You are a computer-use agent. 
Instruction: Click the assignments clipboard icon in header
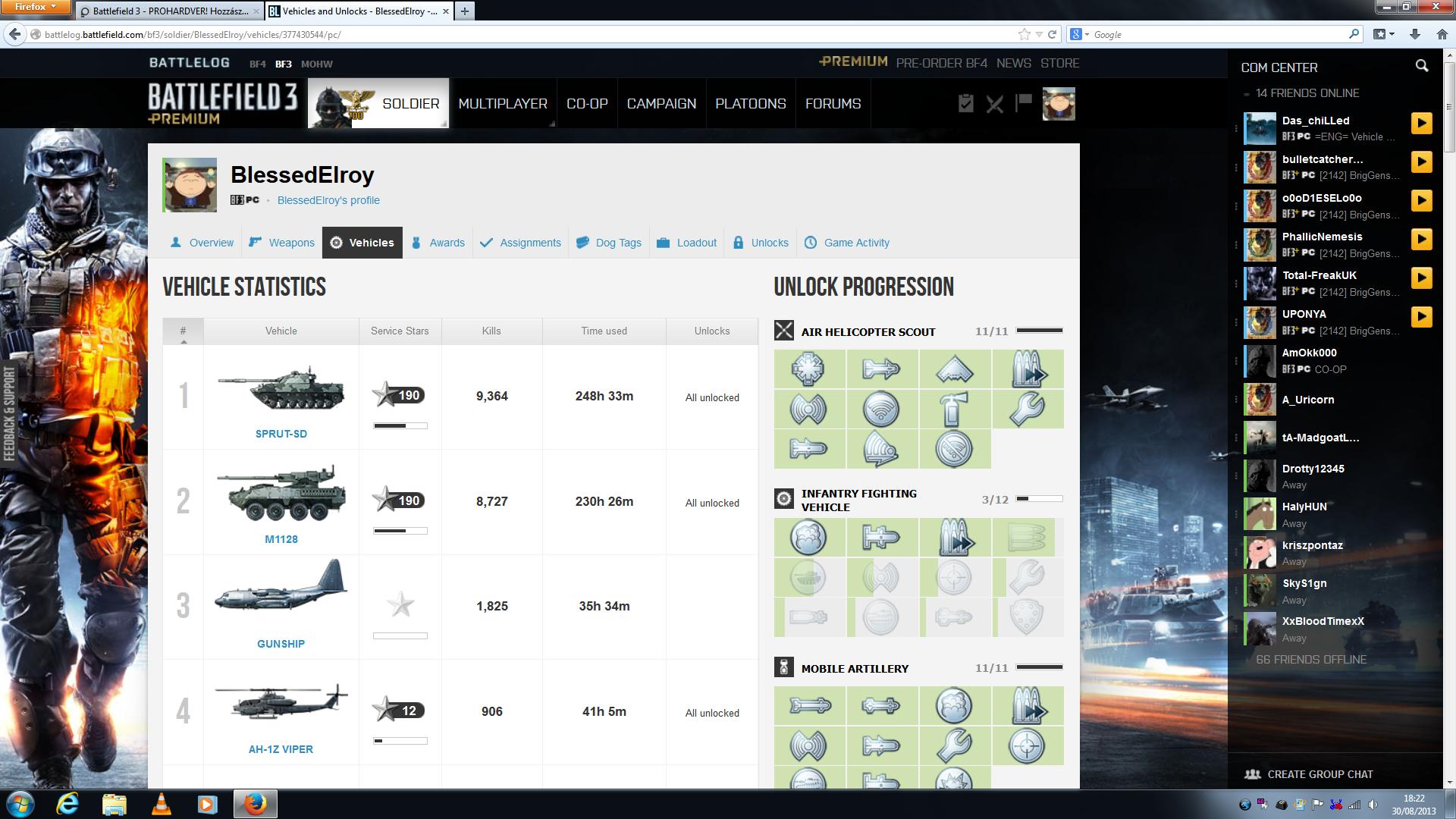coord(965,103)
